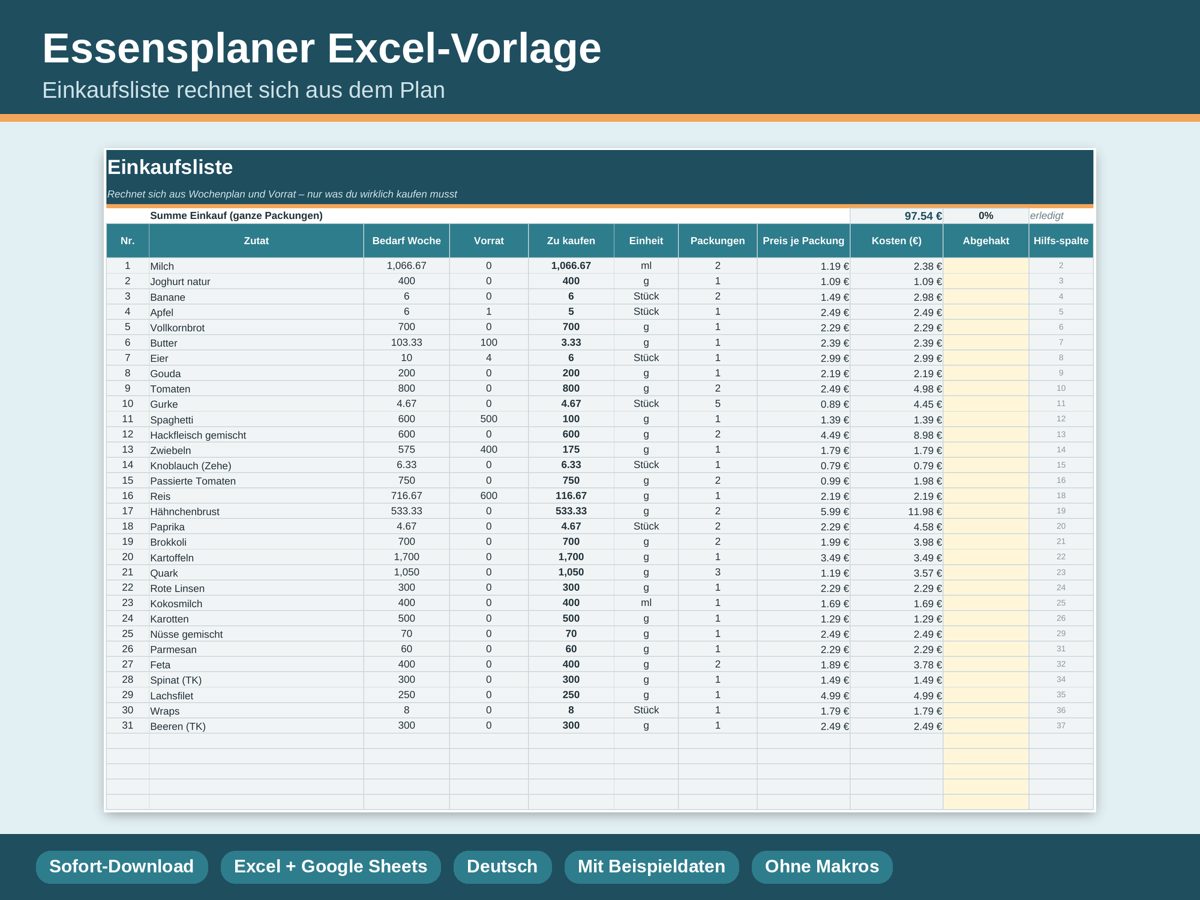Click the Hackfleisch gemischt ingredient cell

tap(256, 435)
